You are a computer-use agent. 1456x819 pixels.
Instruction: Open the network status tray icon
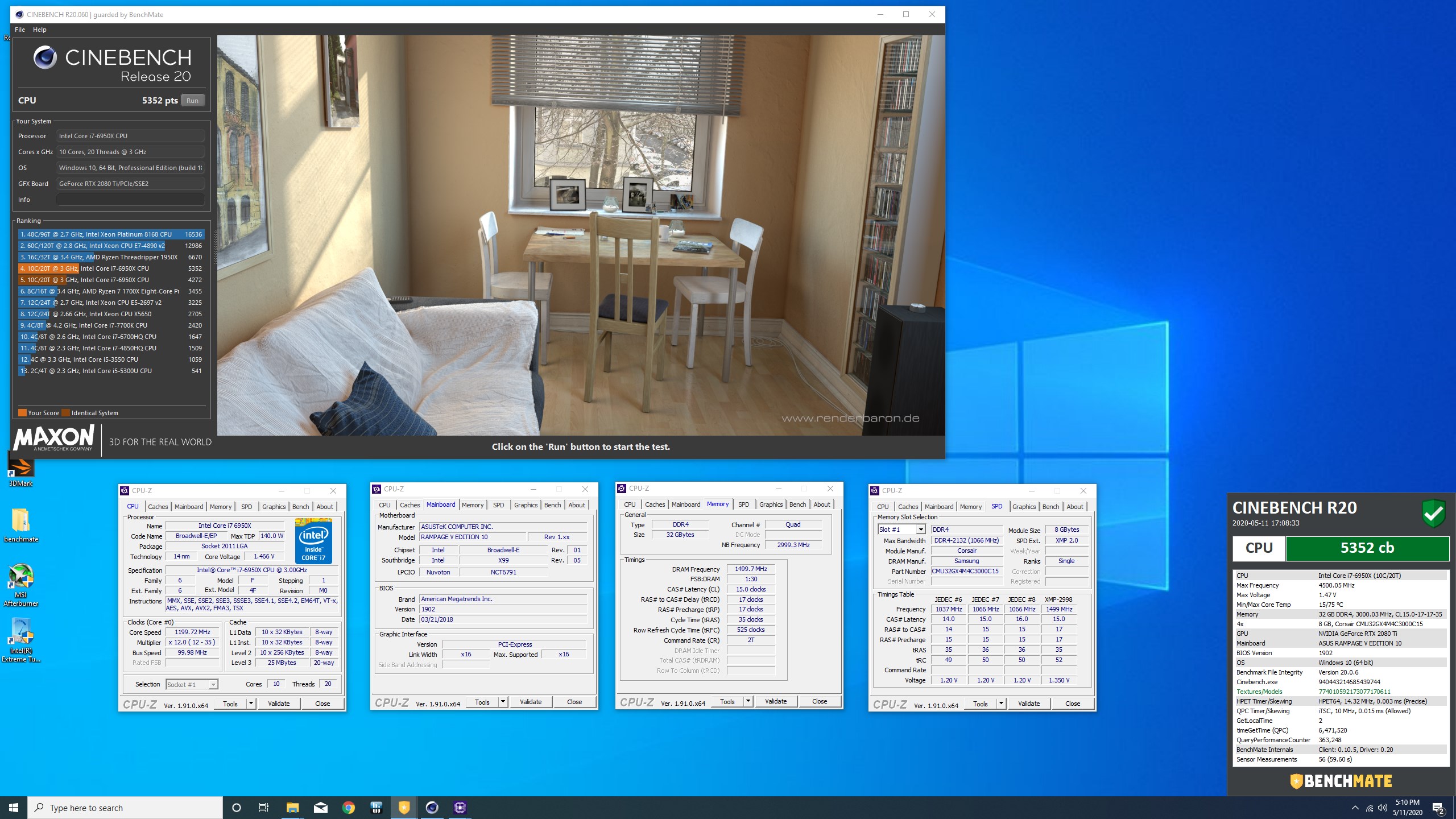coord(1370,808)
